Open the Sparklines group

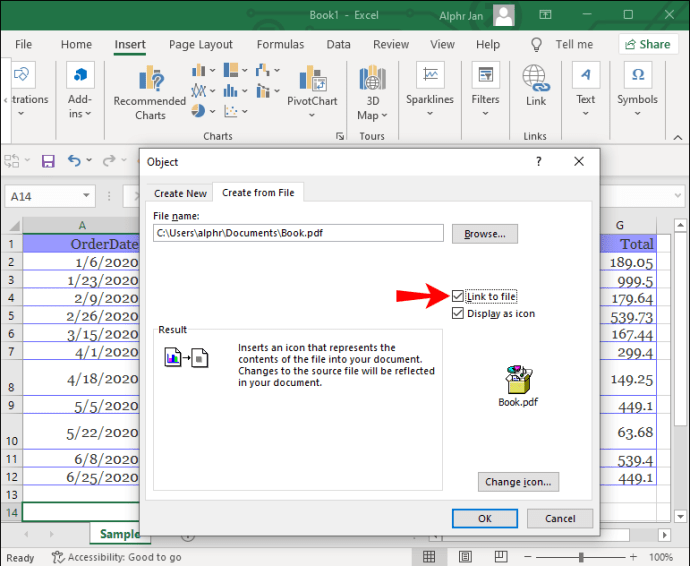click(429, 90)
